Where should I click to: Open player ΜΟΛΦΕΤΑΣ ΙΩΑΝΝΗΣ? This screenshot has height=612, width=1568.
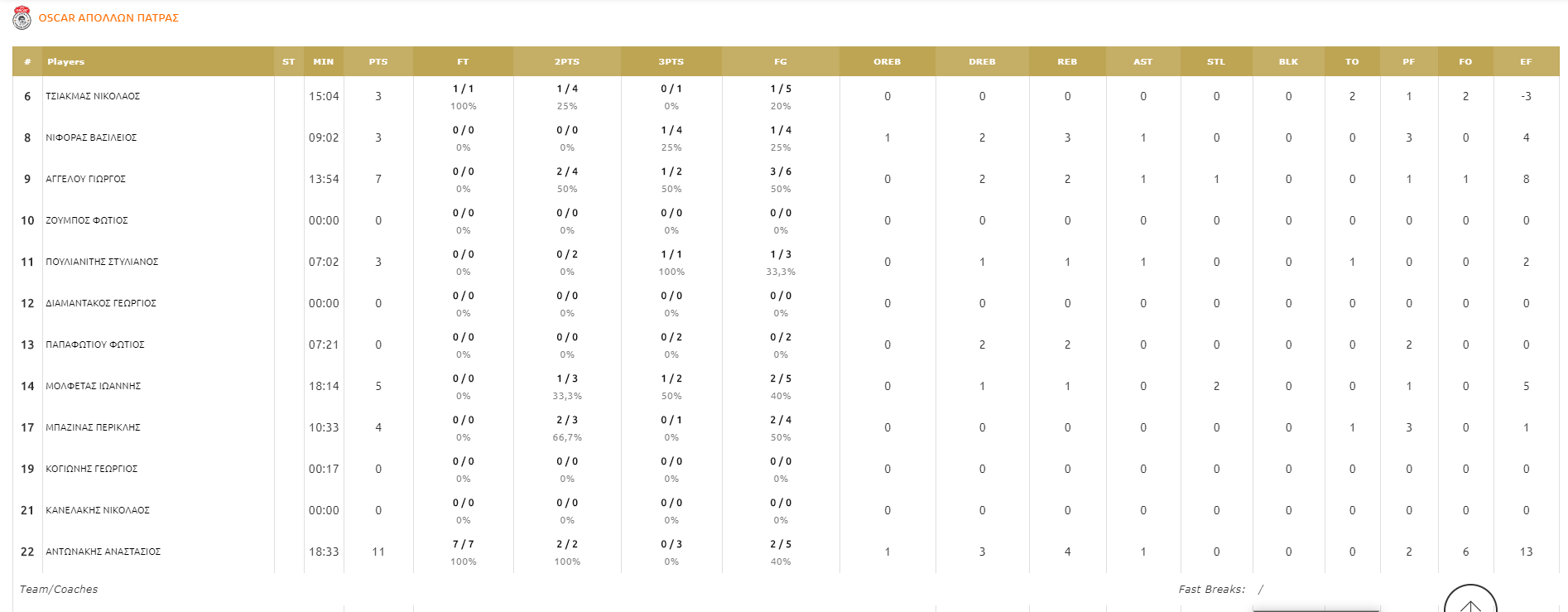pyautogui.click(x=93, y=387)
